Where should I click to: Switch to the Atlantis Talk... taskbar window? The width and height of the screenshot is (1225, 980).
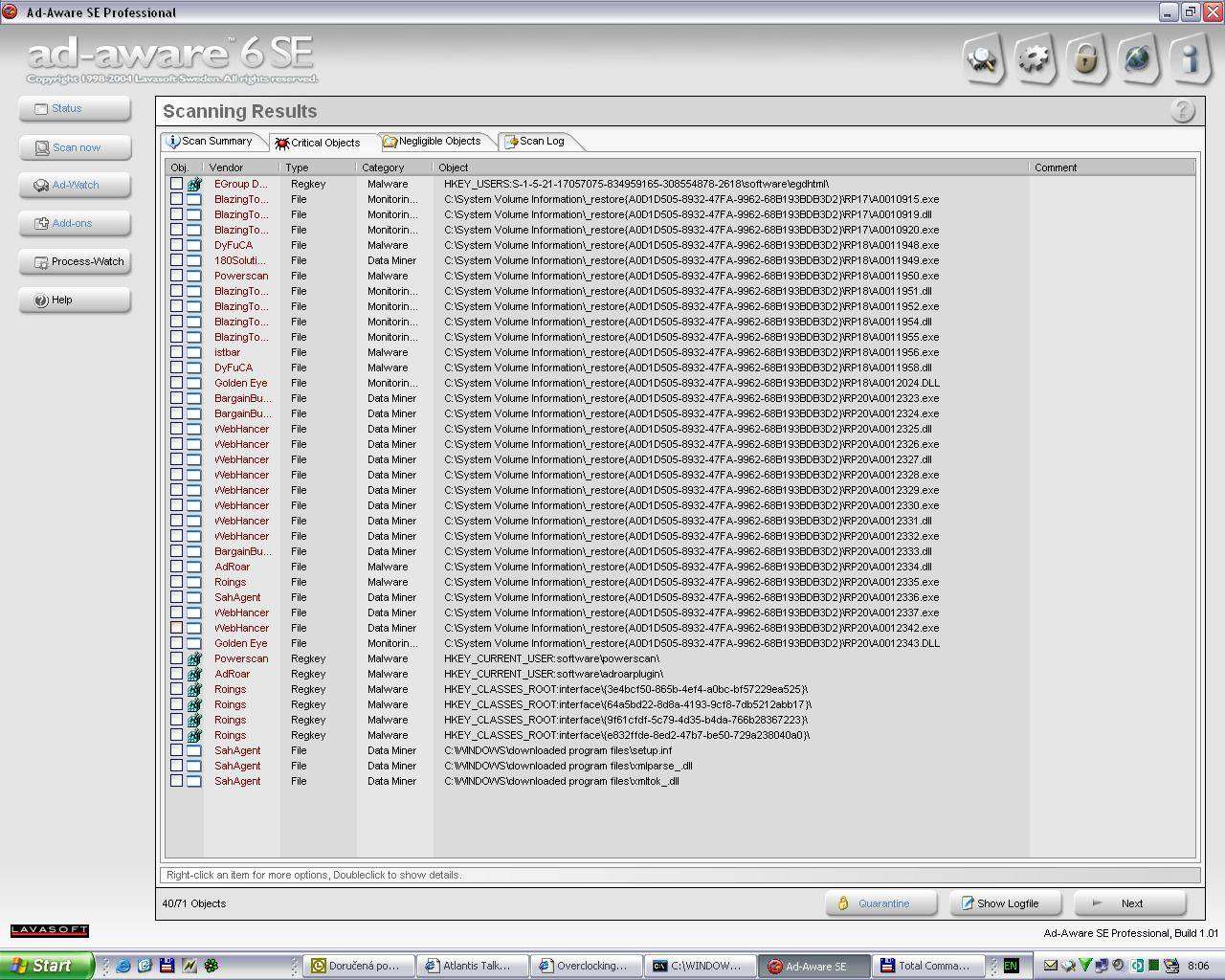[470, 966]
